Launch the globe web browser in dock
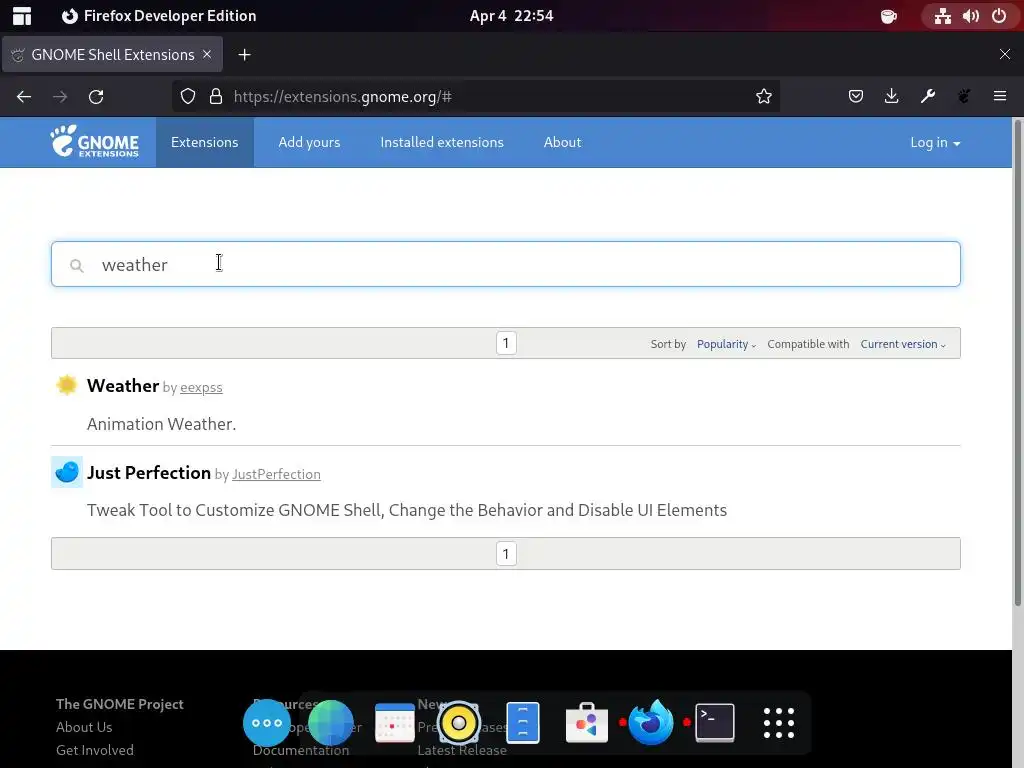The image size is (1024, 768). (x=330, y=723)
